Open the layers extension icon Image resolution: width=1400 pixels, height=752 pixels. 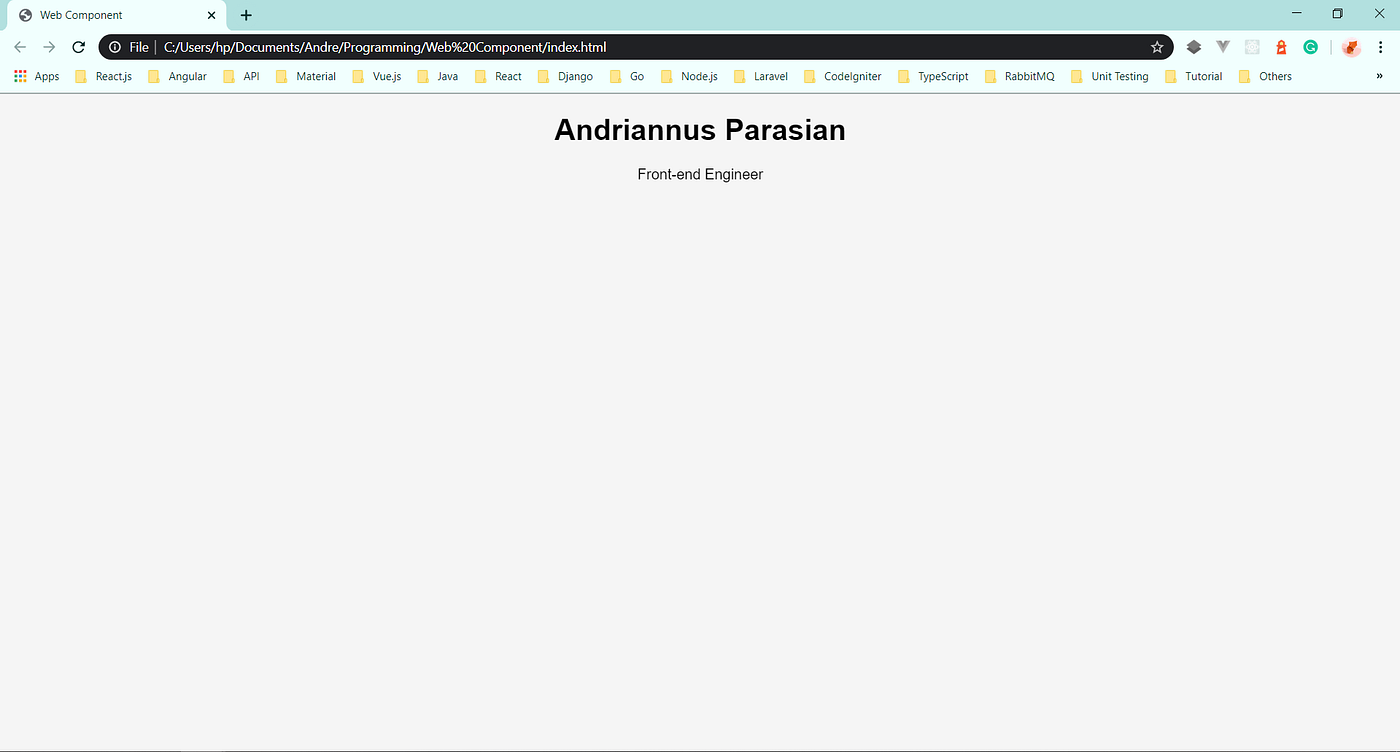(1193, 46)
